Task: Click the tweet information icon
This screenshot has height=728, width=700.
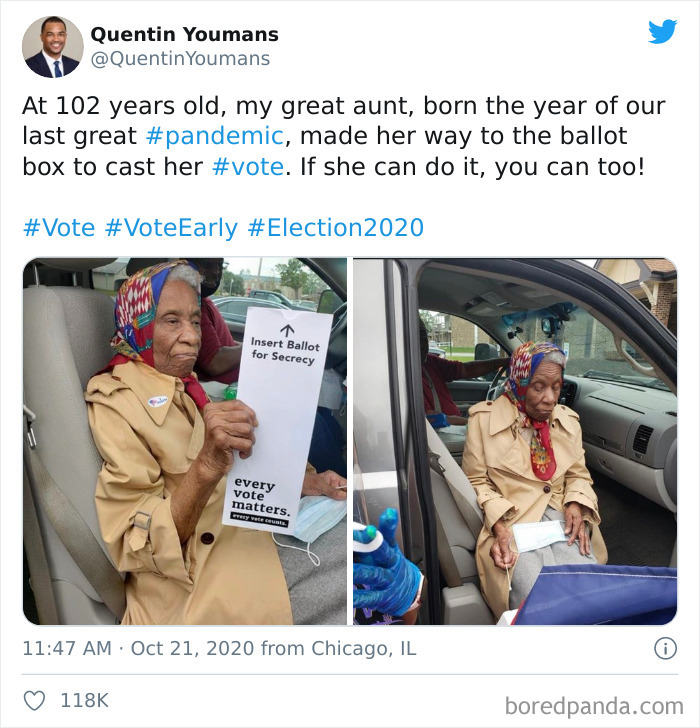Action: [665, 648]
